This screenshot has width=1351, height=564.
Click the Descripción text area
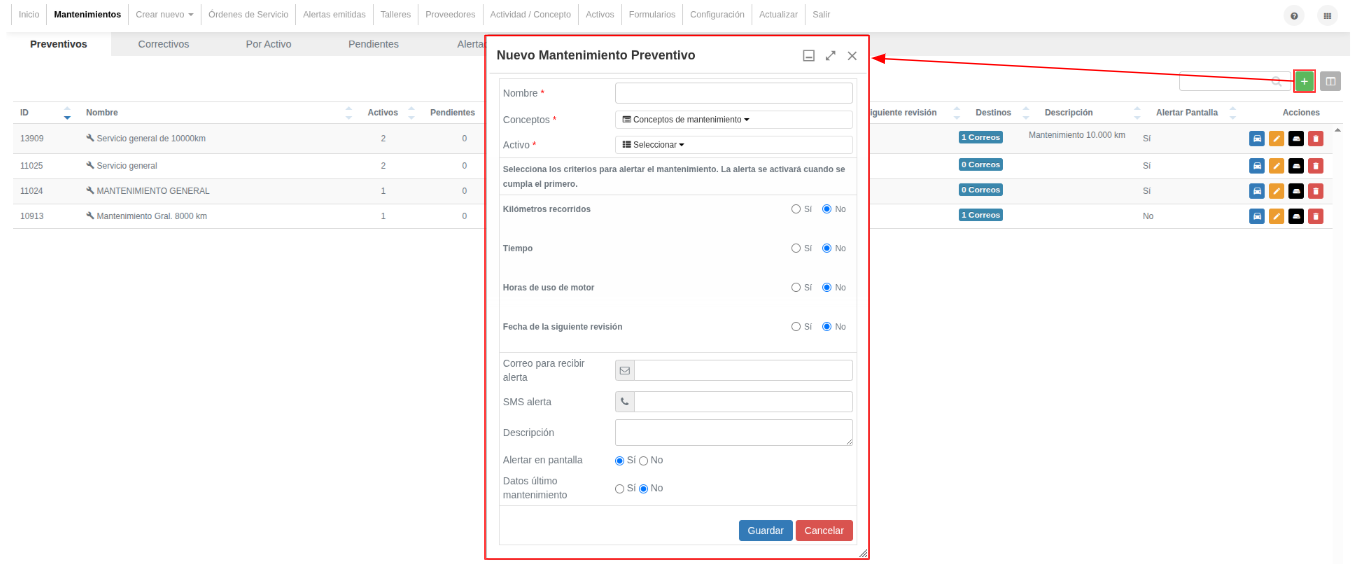point(734,432)
